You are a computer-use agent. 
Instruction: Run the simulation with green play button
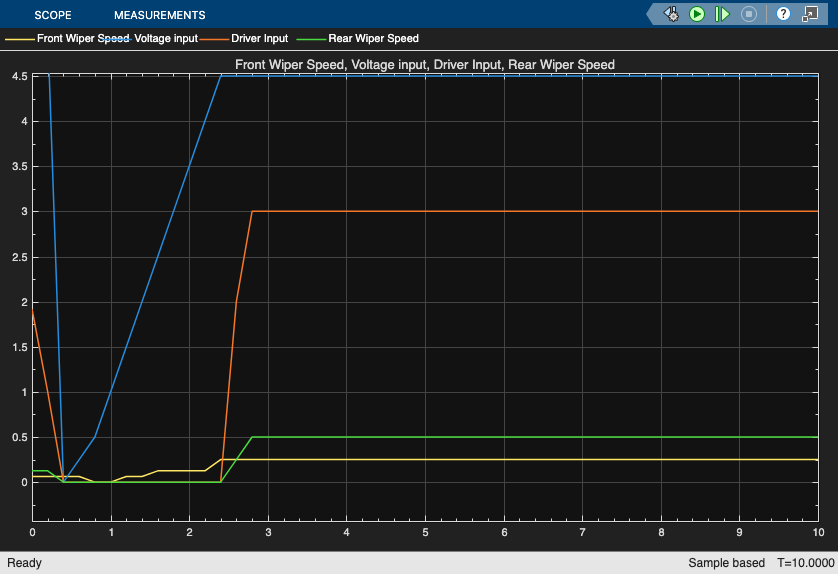click(697, 14)
